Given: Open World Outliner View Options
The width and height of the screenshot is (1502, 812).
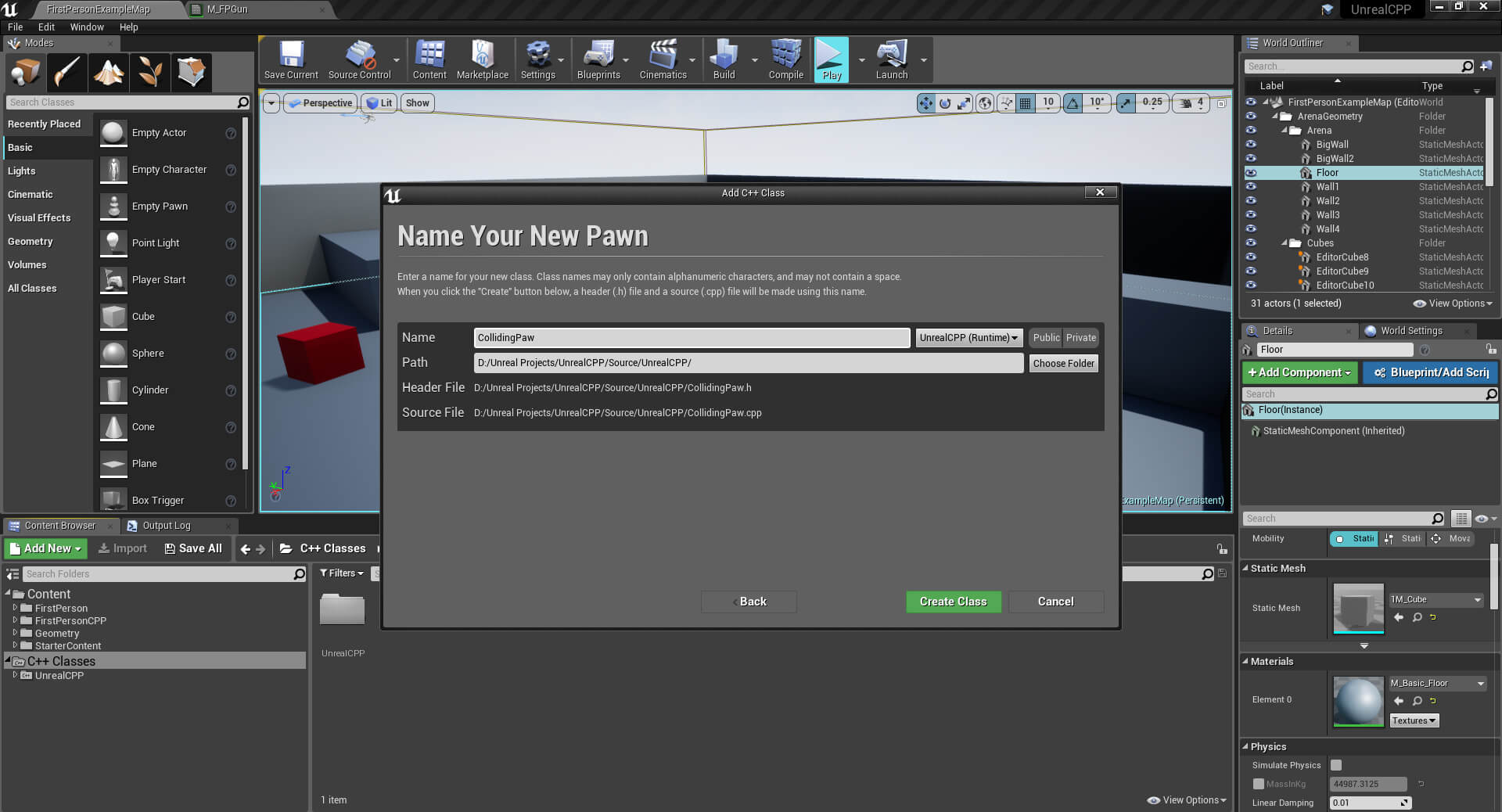Looking at the screenshot, I should click(1453, 304).
